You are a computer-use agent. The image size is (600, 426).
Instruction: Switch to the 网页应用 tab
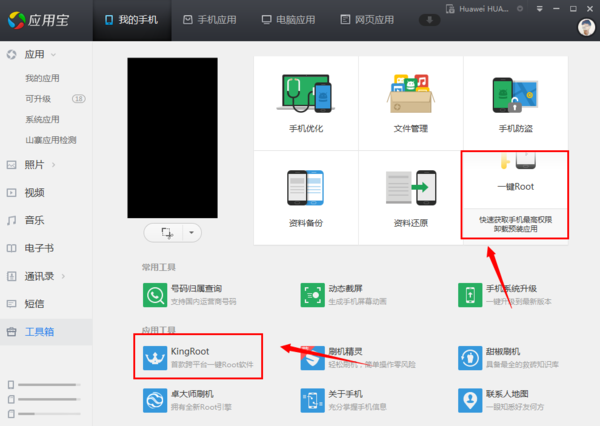(x=360, y=20)
